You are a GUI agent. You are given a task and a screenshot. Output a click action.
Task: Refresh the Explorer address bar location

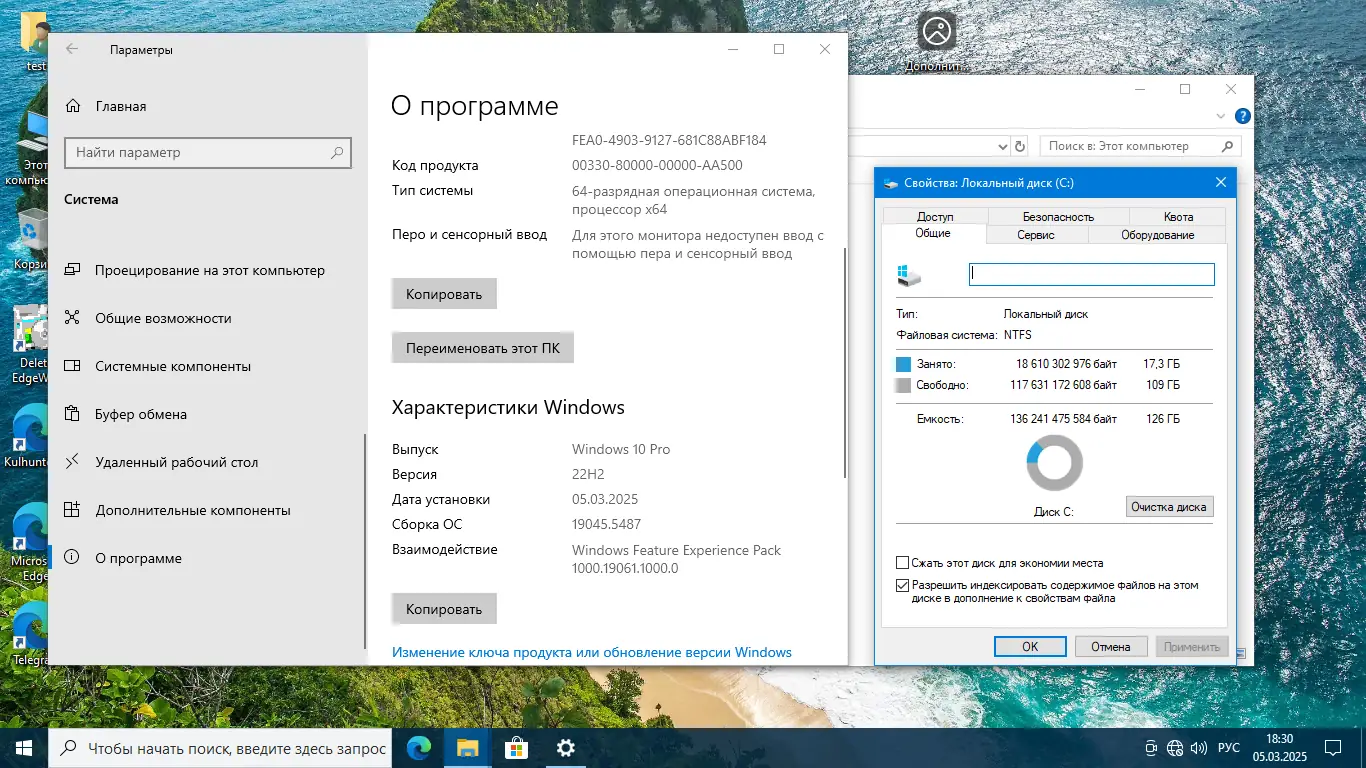(x=1020, y=146)
